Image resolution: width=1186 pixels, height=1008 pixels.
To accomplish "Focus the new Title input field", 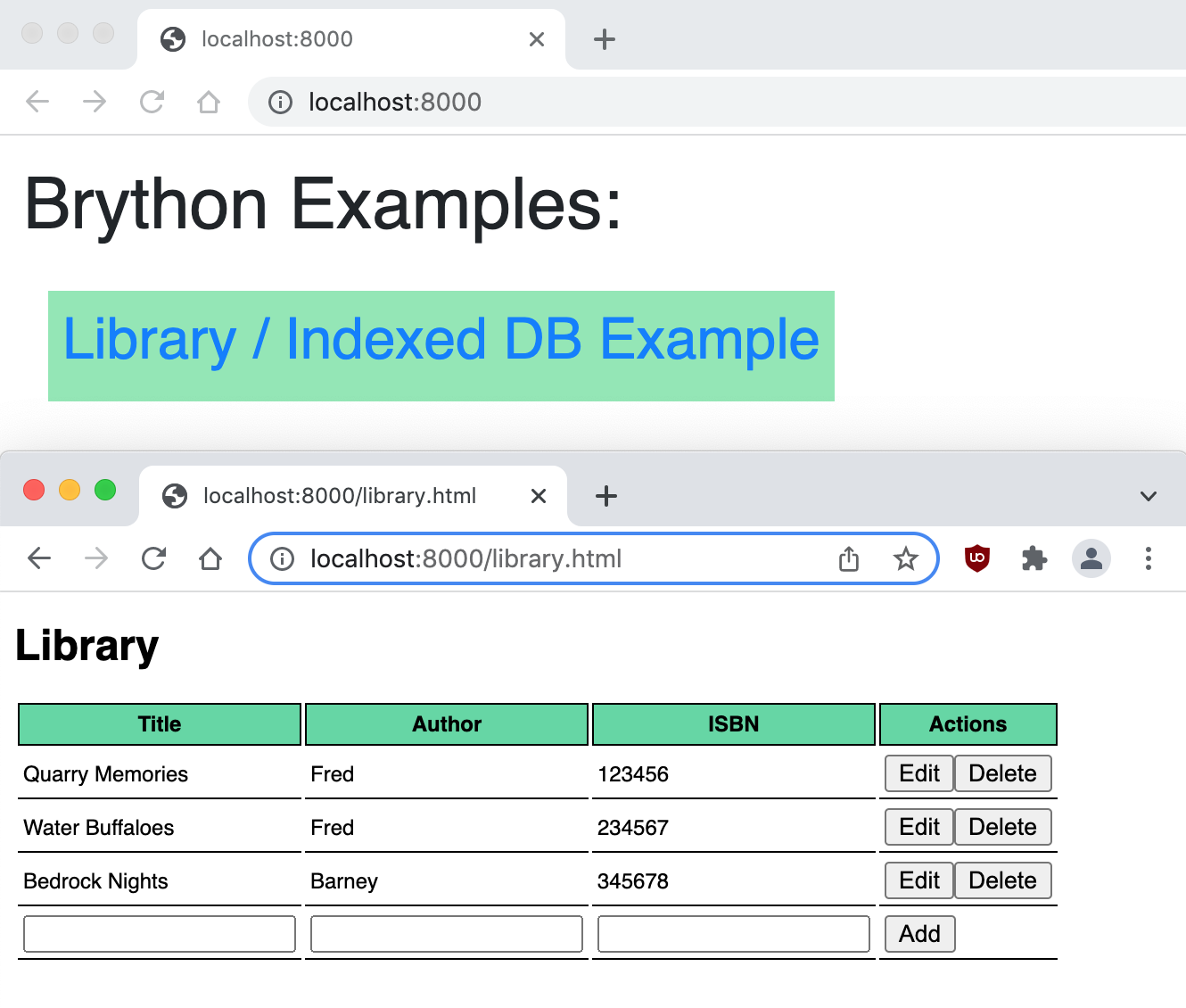I will [160, 934].
